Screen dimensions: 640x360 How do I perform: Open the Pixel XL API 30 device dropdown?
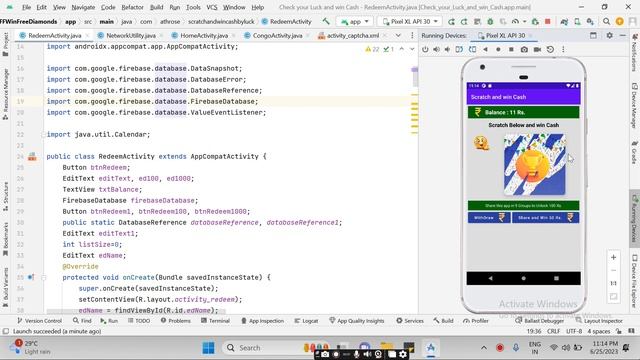(409, 22)
